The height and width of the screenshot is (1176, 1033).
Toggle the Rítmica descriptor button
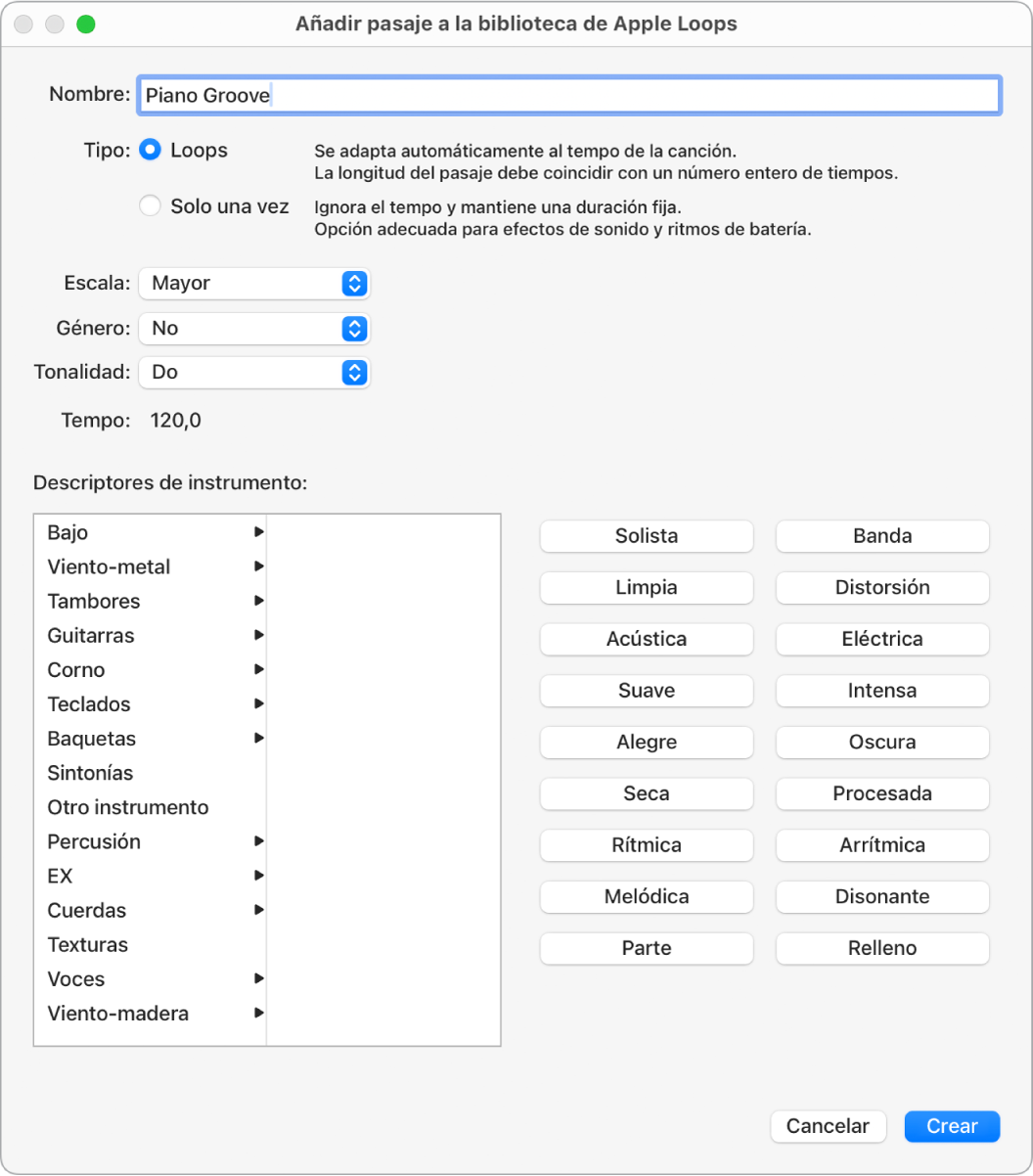[x=647, y=845]
